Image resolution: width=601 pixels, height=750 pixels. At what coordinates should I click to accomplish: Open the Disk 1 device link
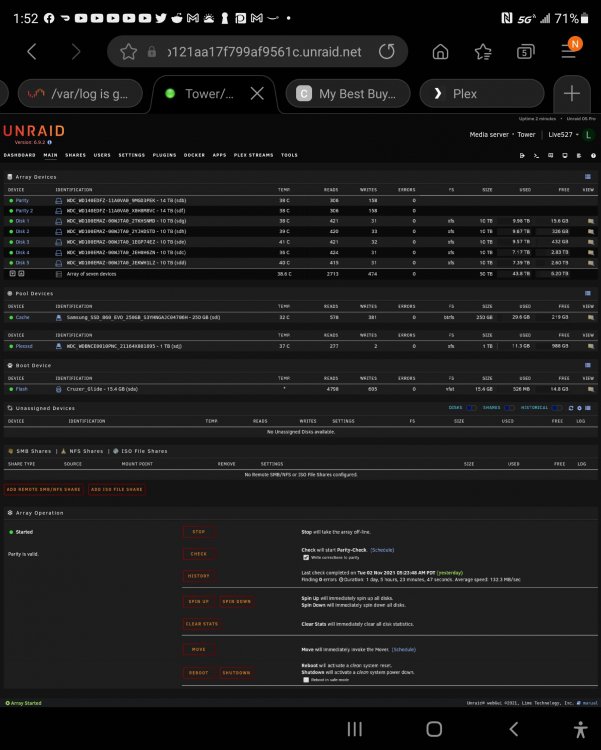22,221
